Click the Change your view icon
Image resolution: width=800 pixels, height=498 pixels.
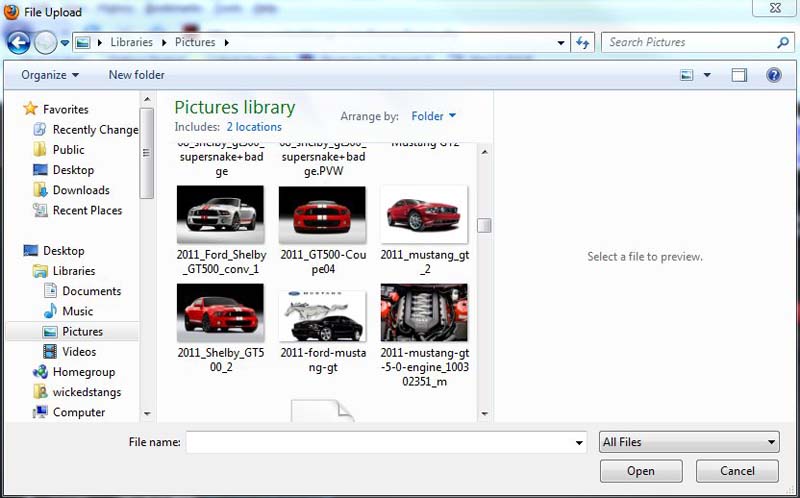point(687,76)
